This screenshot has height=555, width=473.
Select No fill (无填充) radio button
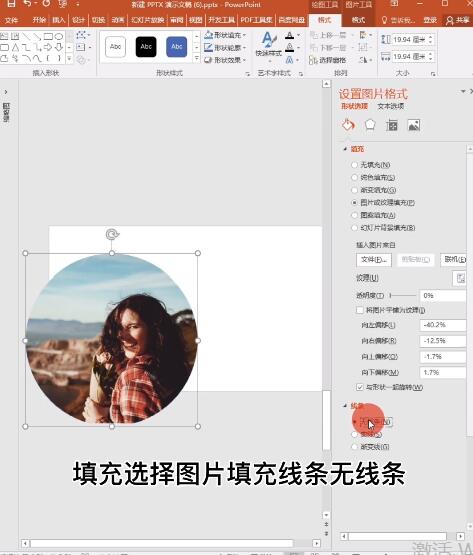pos(354,165)
